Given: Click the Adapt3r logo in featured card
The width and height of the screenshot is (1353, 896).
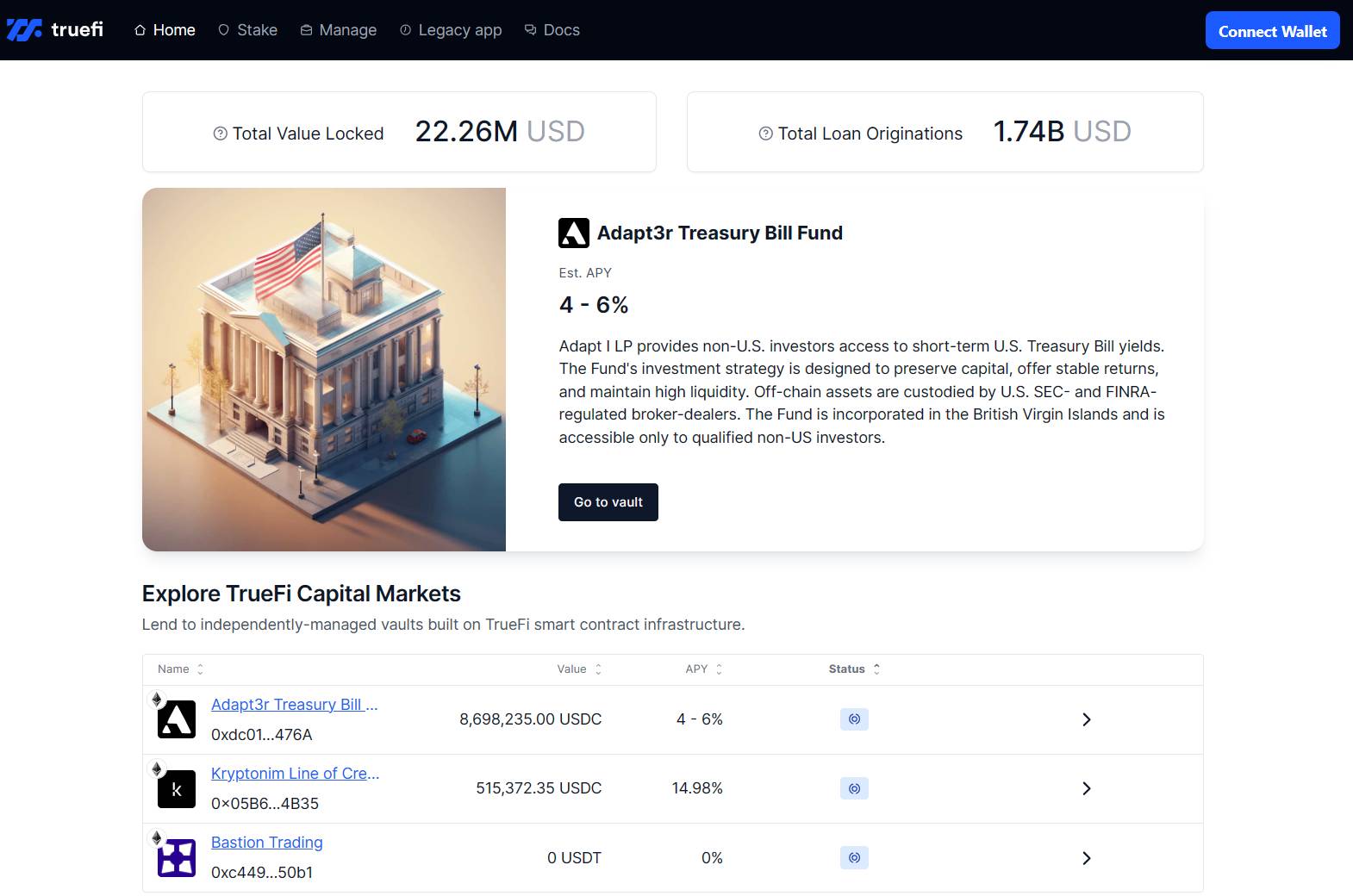Looking at the screenshot, I should pyautogui.click(x=574, y=233).
